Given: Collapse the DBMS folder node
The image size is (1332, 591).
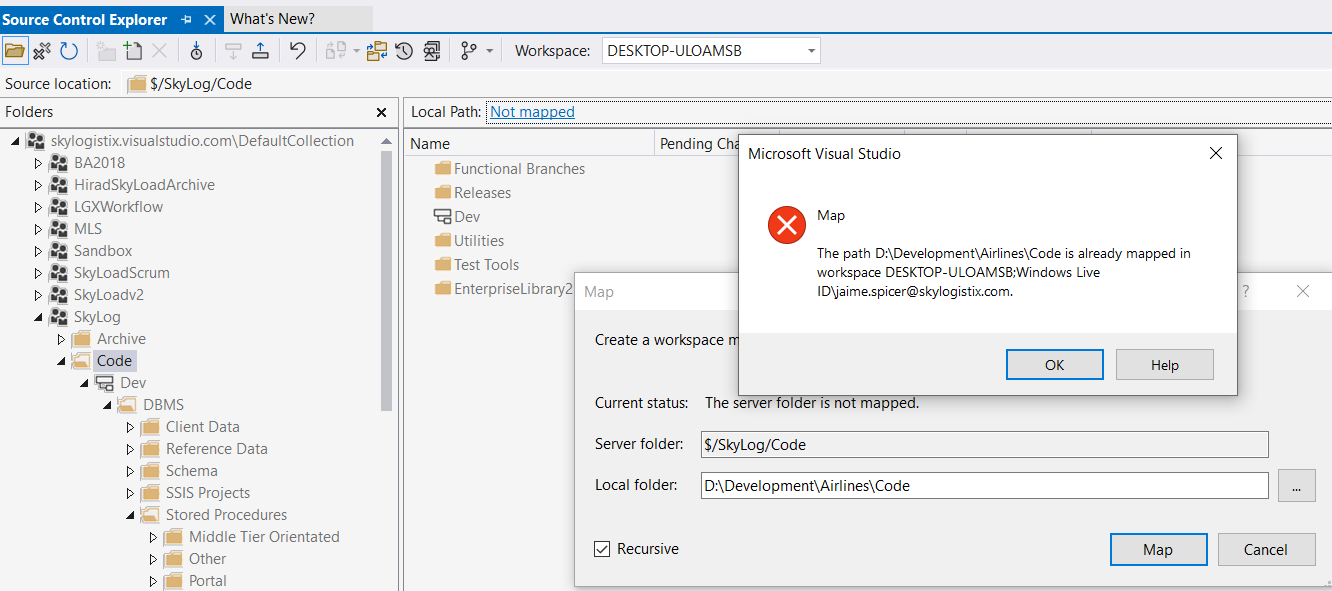Looking at the screenshot, I should (108, 405).
